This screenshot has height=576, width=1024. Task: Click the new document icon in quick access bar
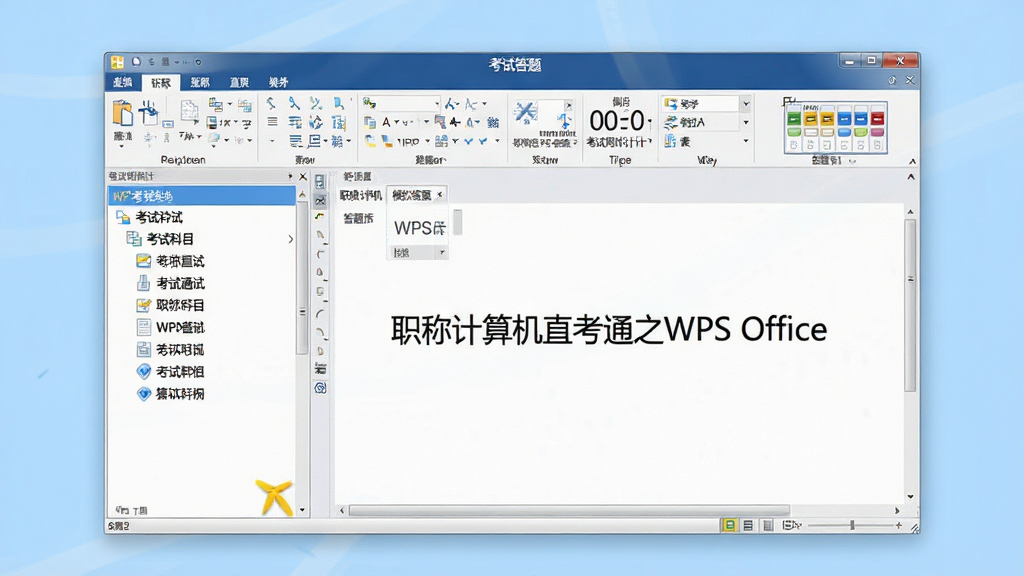pyautogui.click(x=136, y=62)
